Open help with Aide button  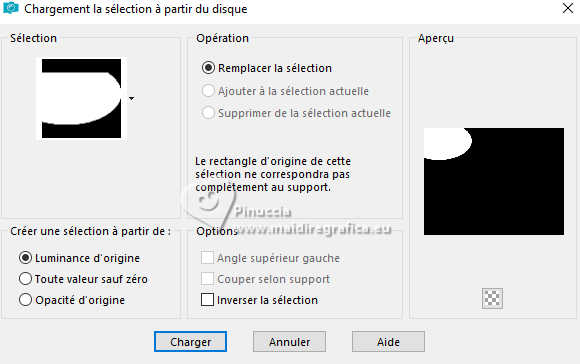pyautogui.click(x=388, y=341)
